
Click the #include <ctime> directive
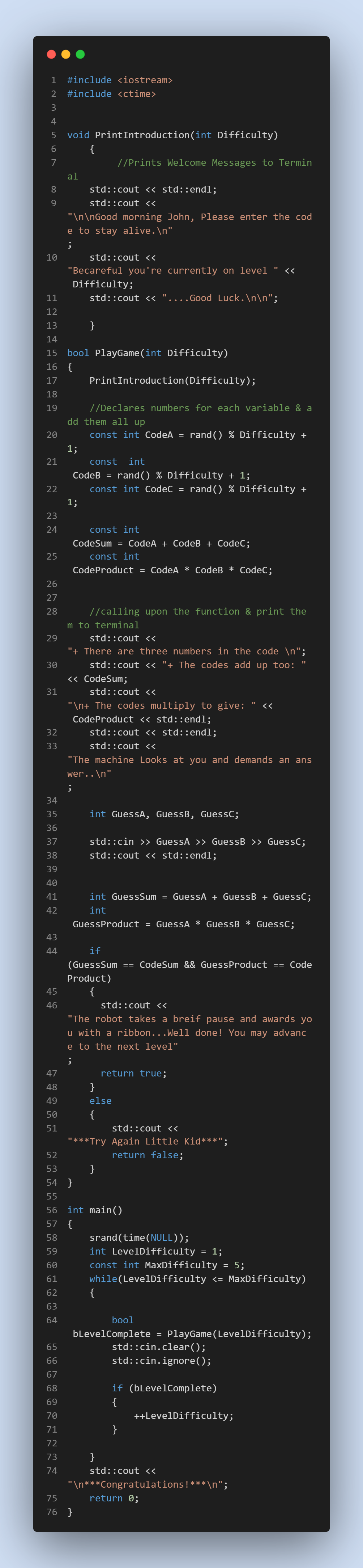pyautogui.click(x=111, y=94)
